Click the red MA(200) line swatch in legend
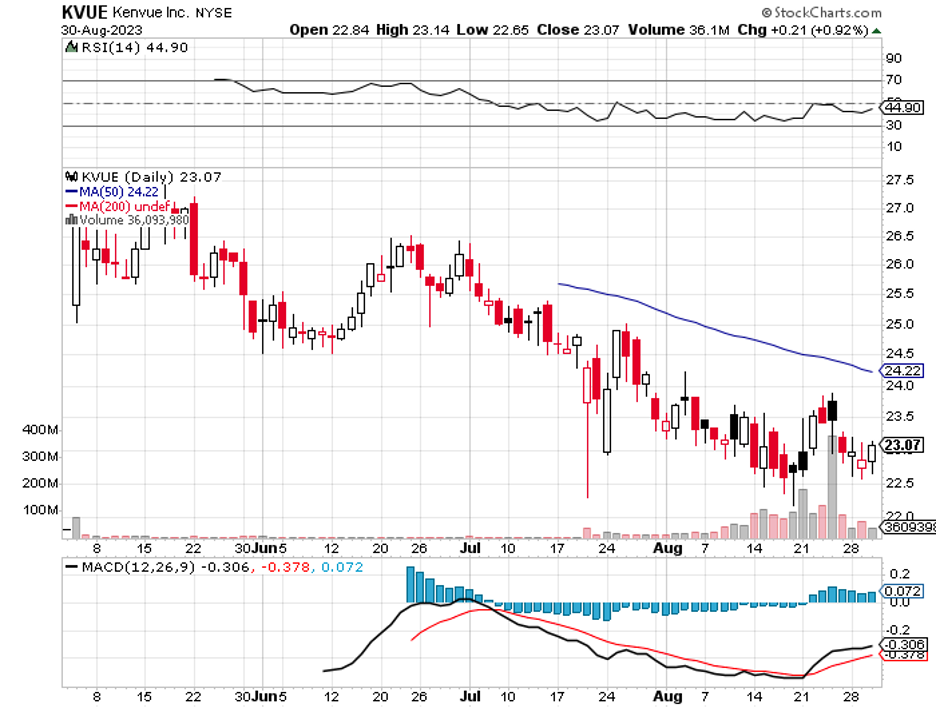 (x=71, y=207)
